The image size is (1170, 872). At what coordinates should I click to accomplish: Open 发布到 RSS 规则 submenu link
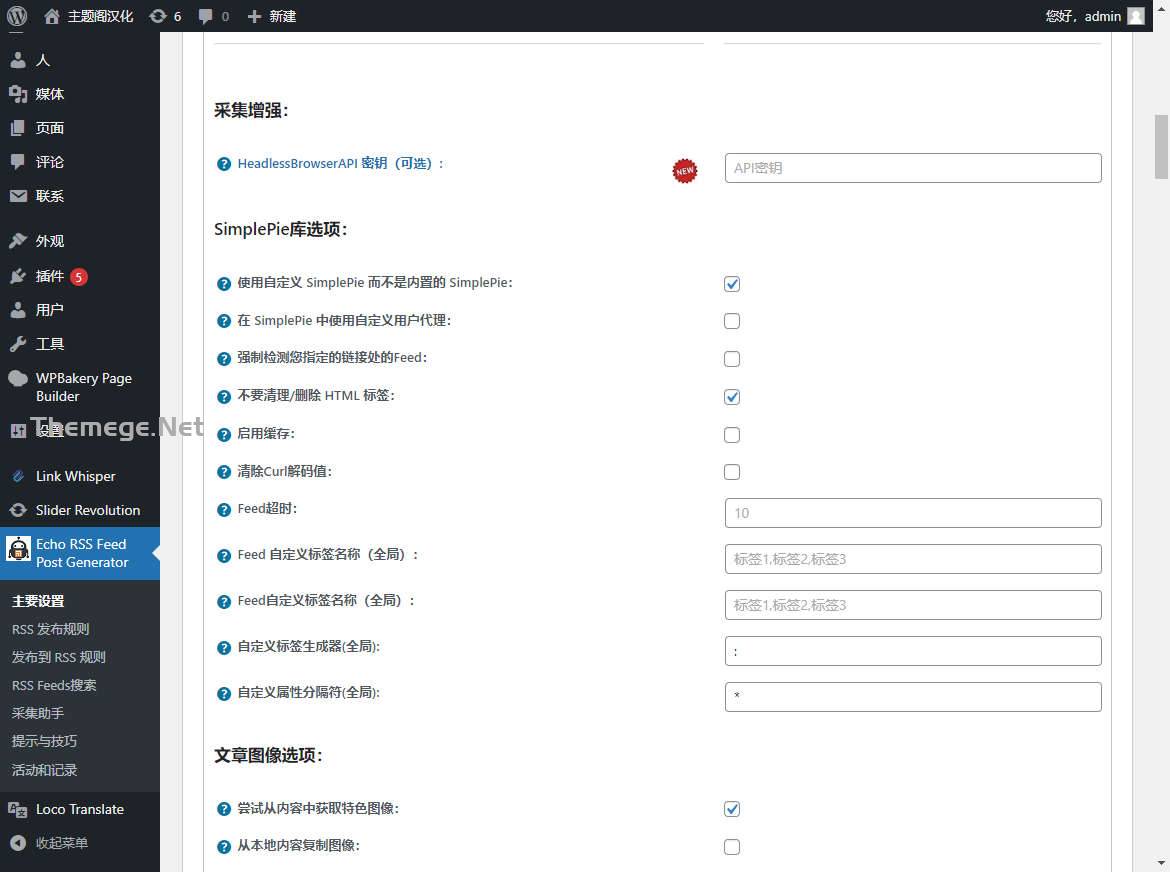point(58,657)
